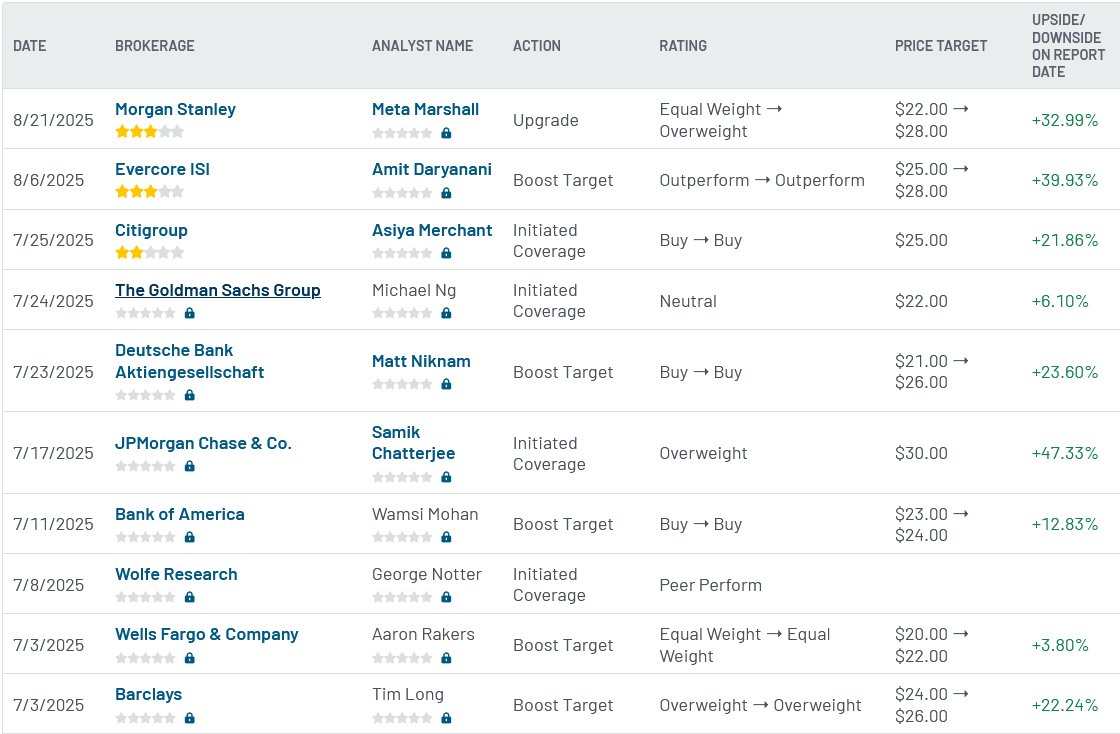Open the Wolfe Research brokerage link
The width and height of the screenshot is (1120, 734).
176,574
